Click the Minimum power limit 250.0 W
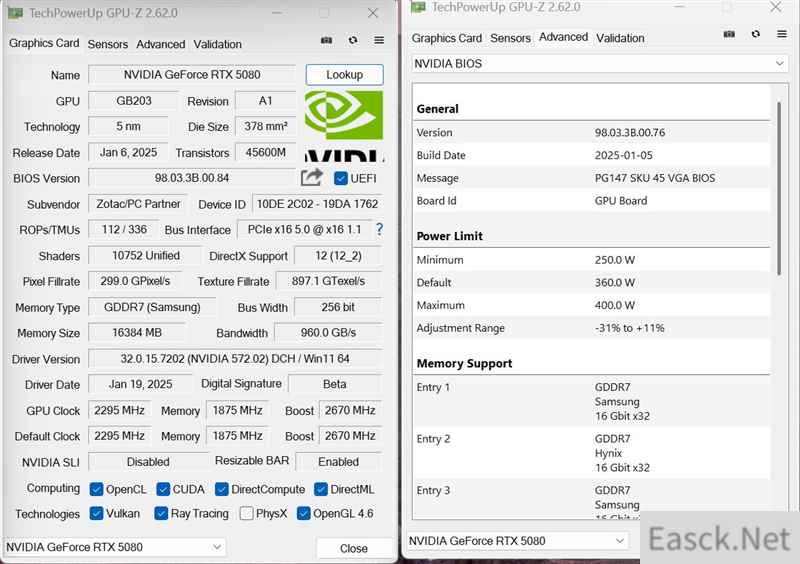Image resolution: width=800 pixels, height=564 pixels. click(x=614, y=260)
